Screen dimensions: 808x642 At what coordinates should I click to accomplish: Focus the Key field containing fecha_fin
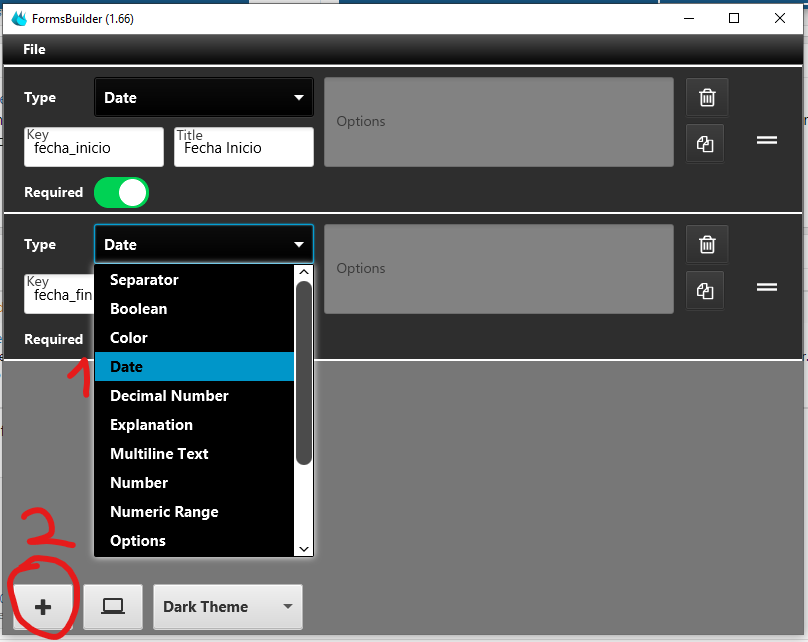click(59, 294)
